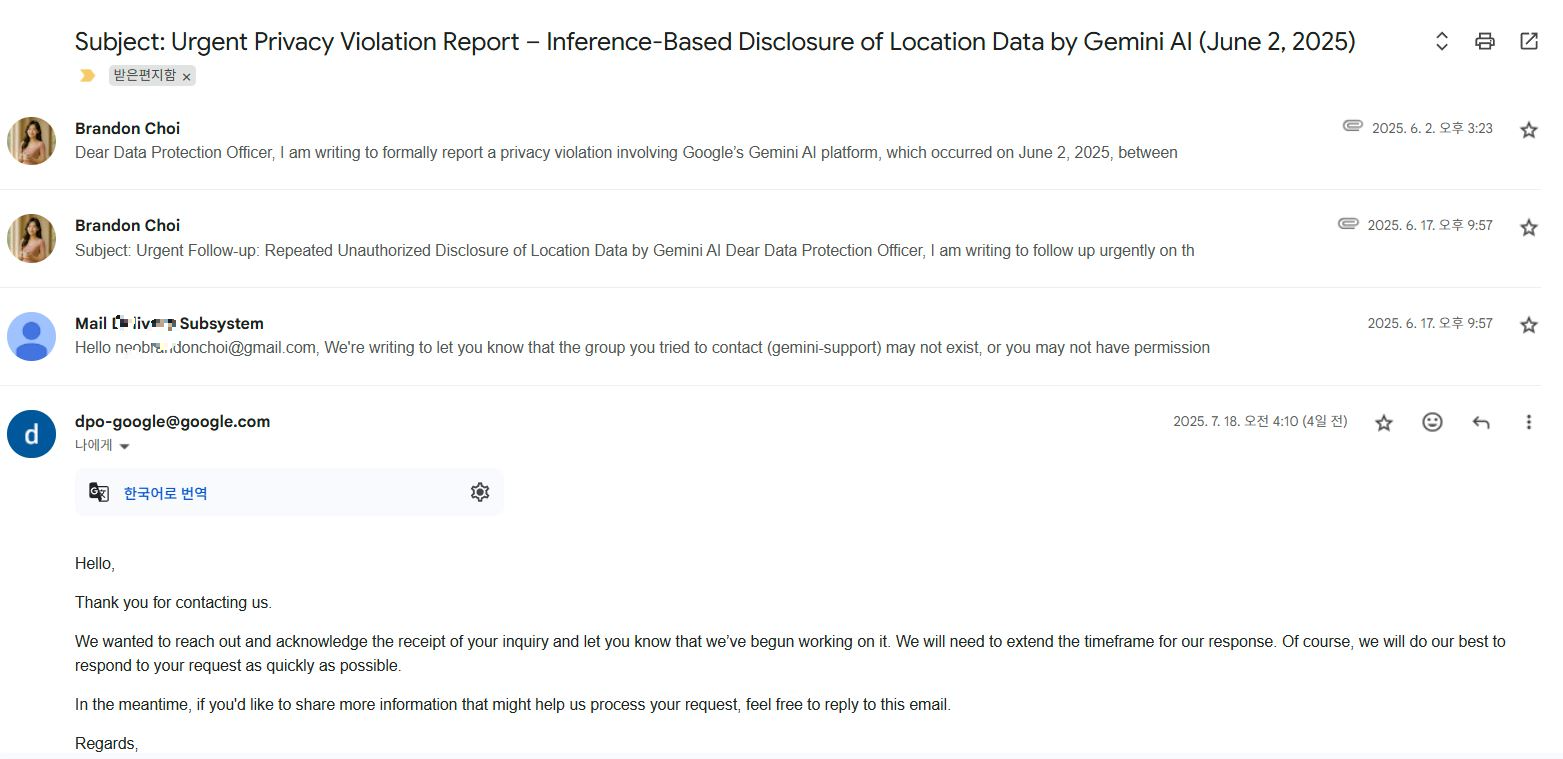Image resolution: width=1563 pixels, height=759 pixels.
Task: Click Brandon Choi's avatar on the June 2 message
Action: (31, 140)
